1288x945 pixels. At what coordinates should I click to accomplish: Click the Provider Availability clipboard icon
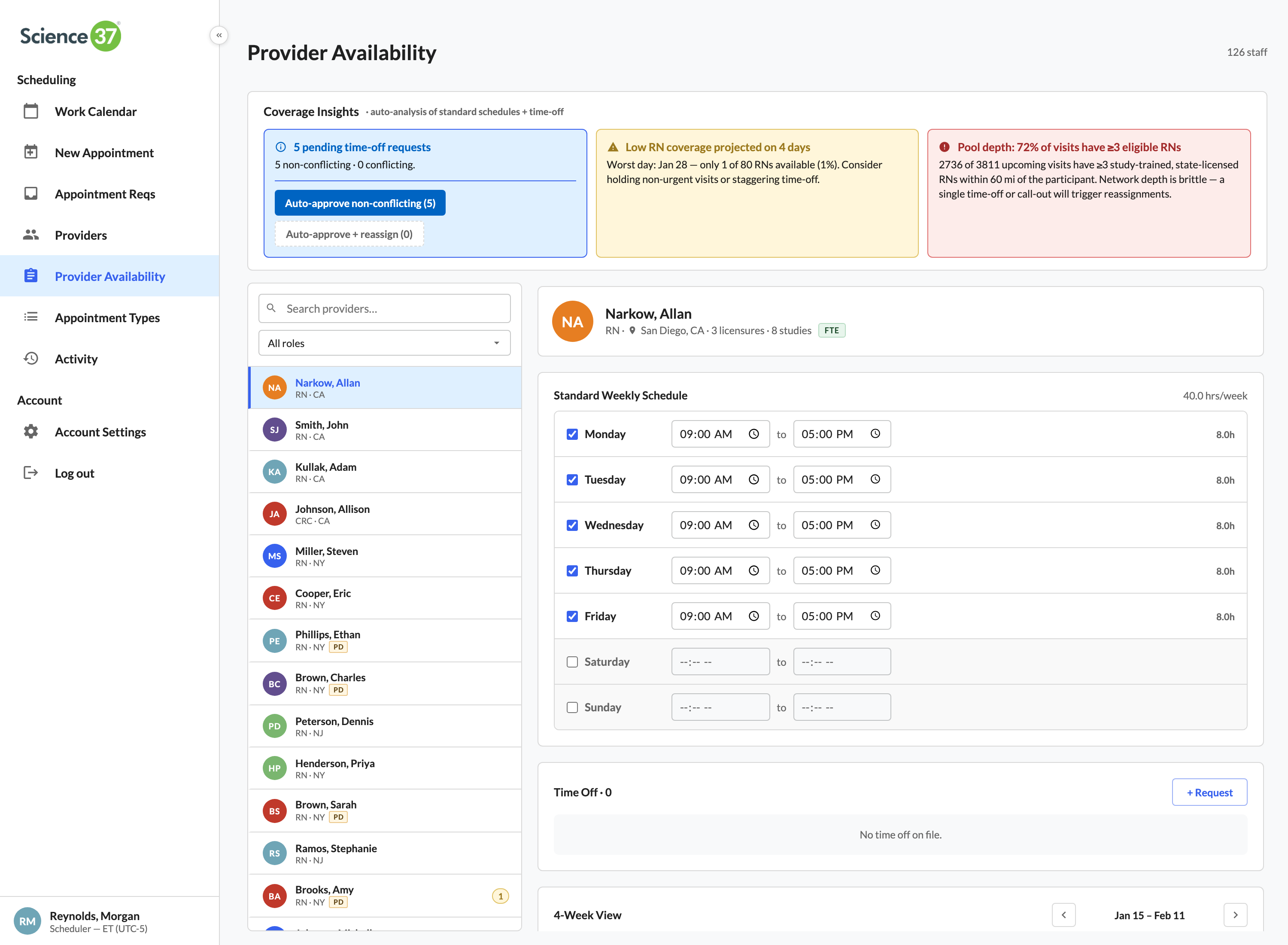click(31, 276)
